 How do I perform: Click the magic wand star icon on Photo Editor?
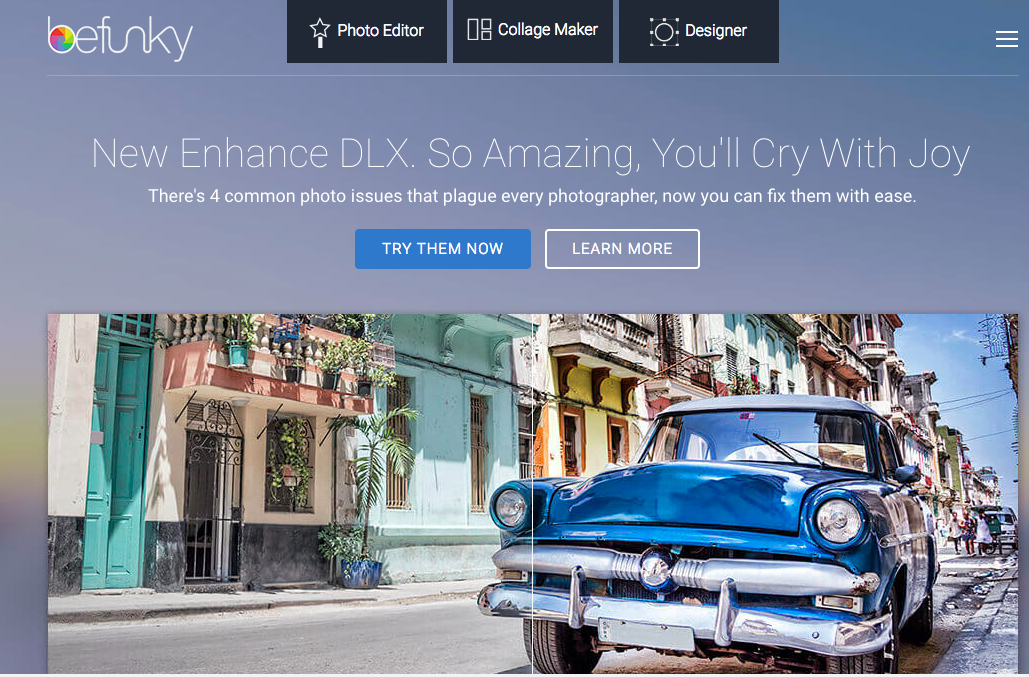click(320, 33)
